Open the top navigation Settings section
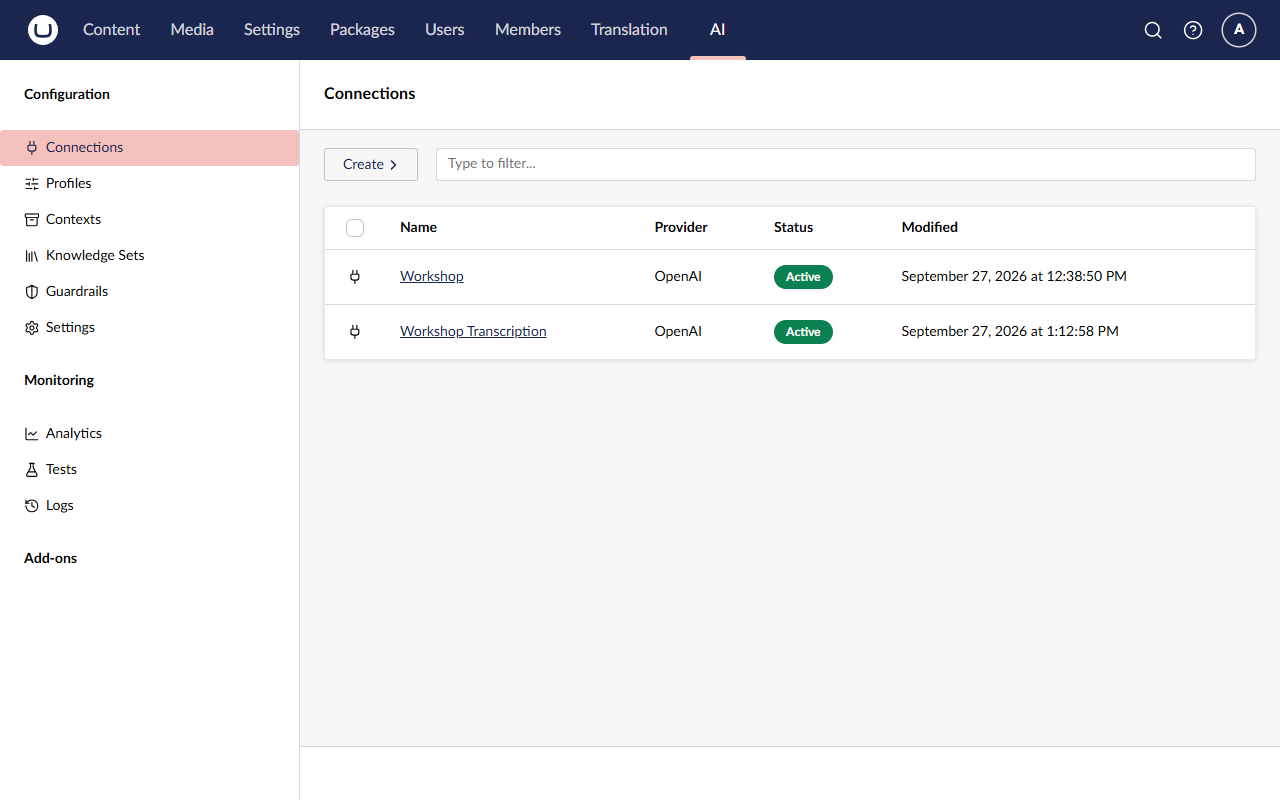The height and width of the screenshot is (800, 1280). [272, 30]
